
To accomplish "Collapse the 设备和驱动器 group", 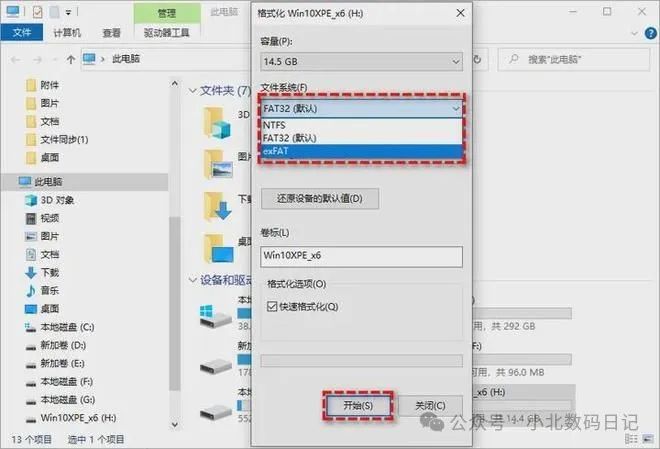I will point(193,280).
